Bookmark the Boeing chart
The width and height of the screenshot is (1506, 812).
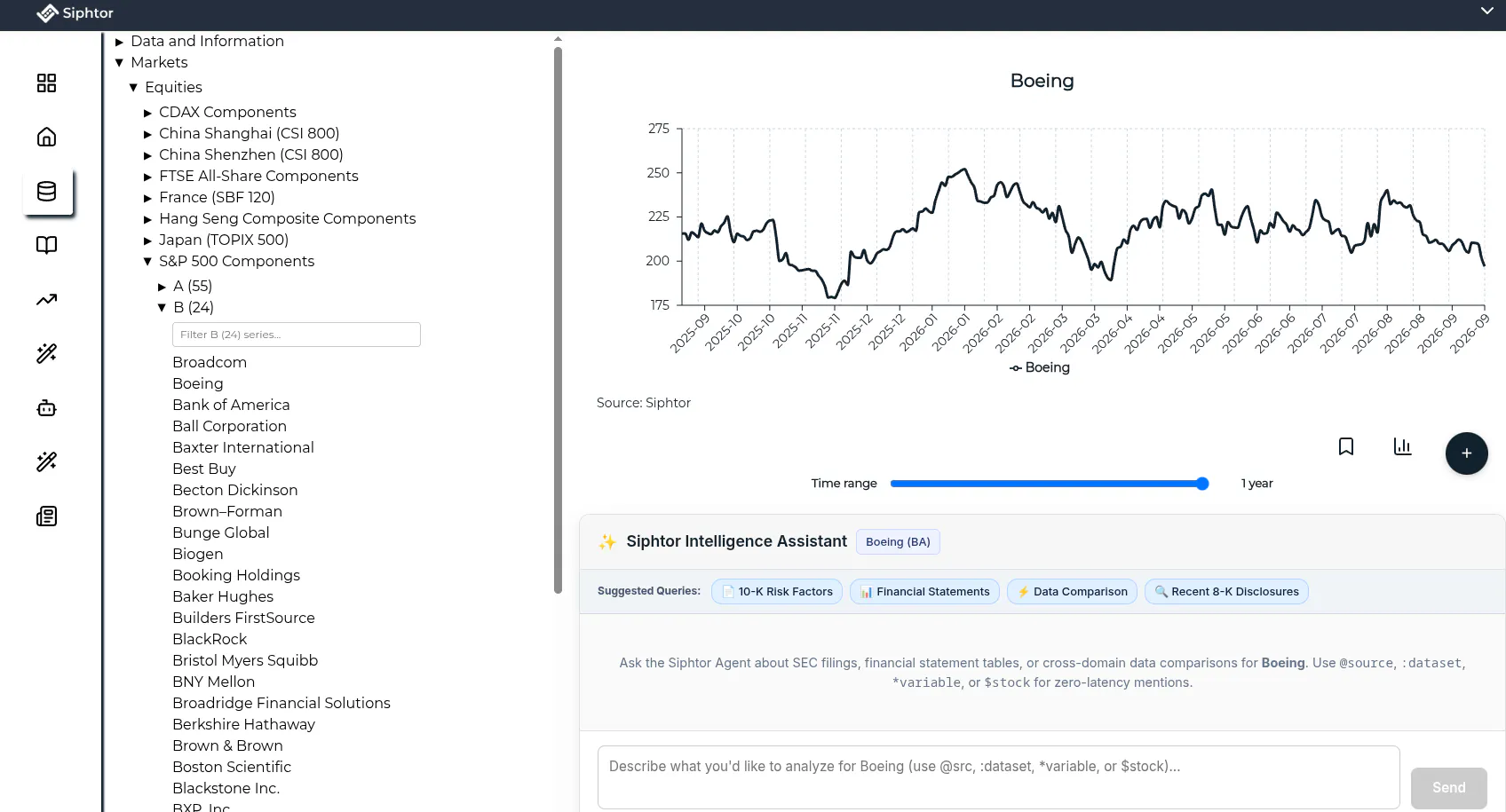(x=1346, y=446)
